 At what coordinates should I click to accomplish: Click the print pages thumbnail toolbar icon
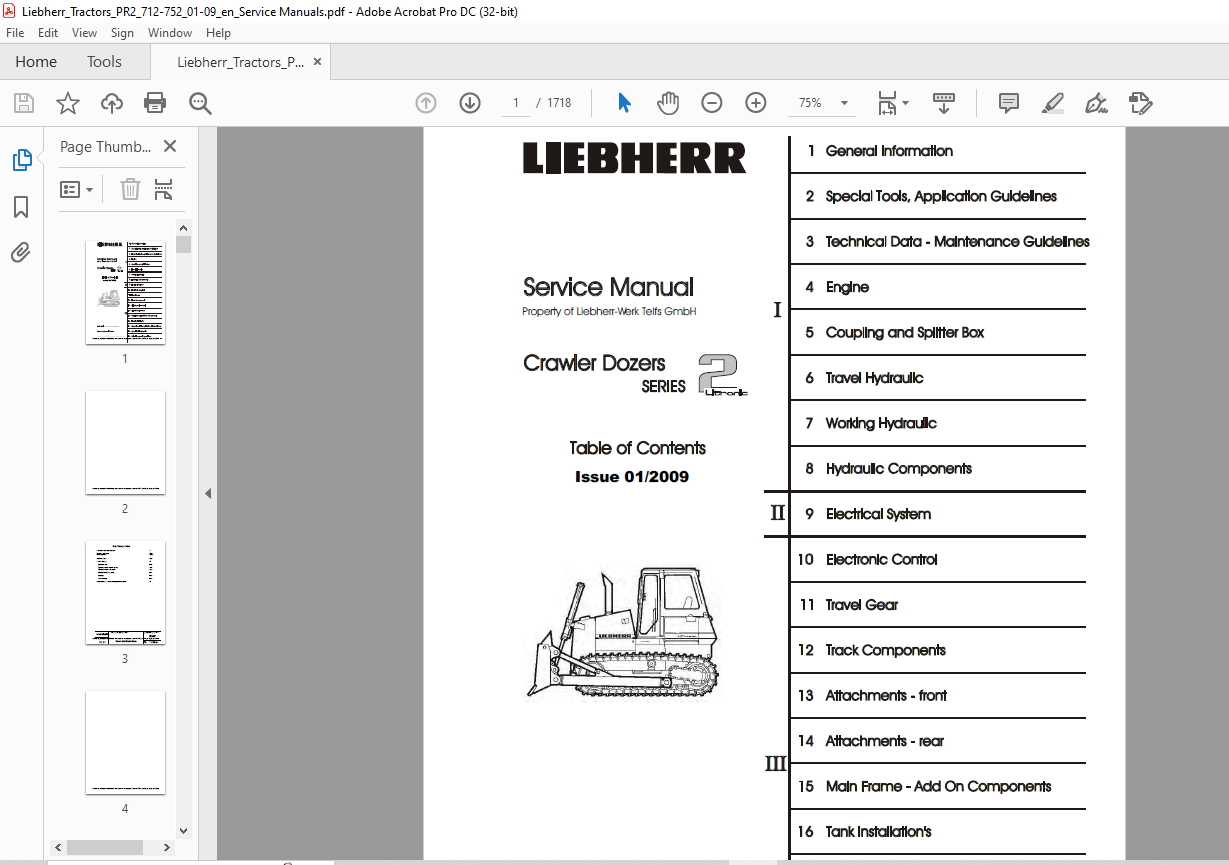pyautogui.click(x=164, y=189)
